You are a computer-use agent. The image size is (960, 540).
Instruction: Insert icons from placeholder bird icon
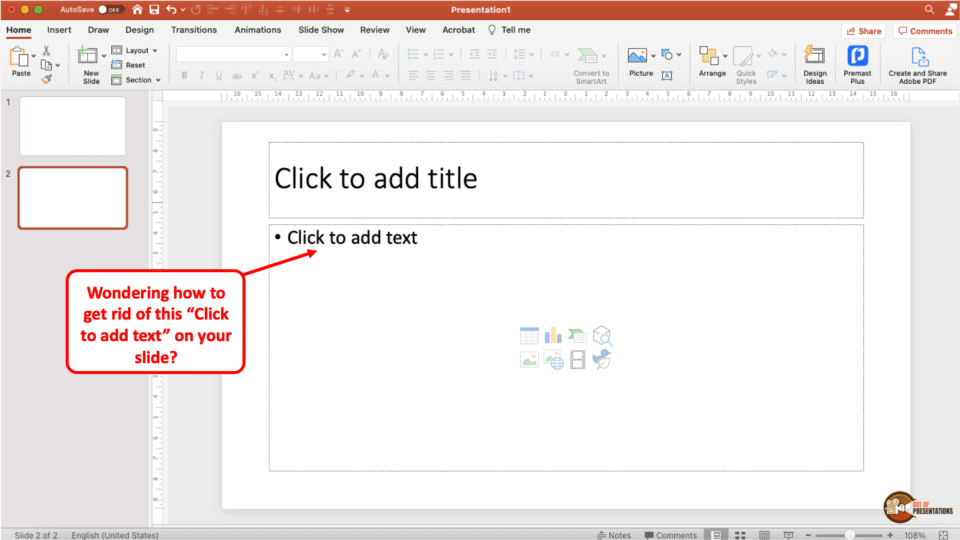(602, 360)
